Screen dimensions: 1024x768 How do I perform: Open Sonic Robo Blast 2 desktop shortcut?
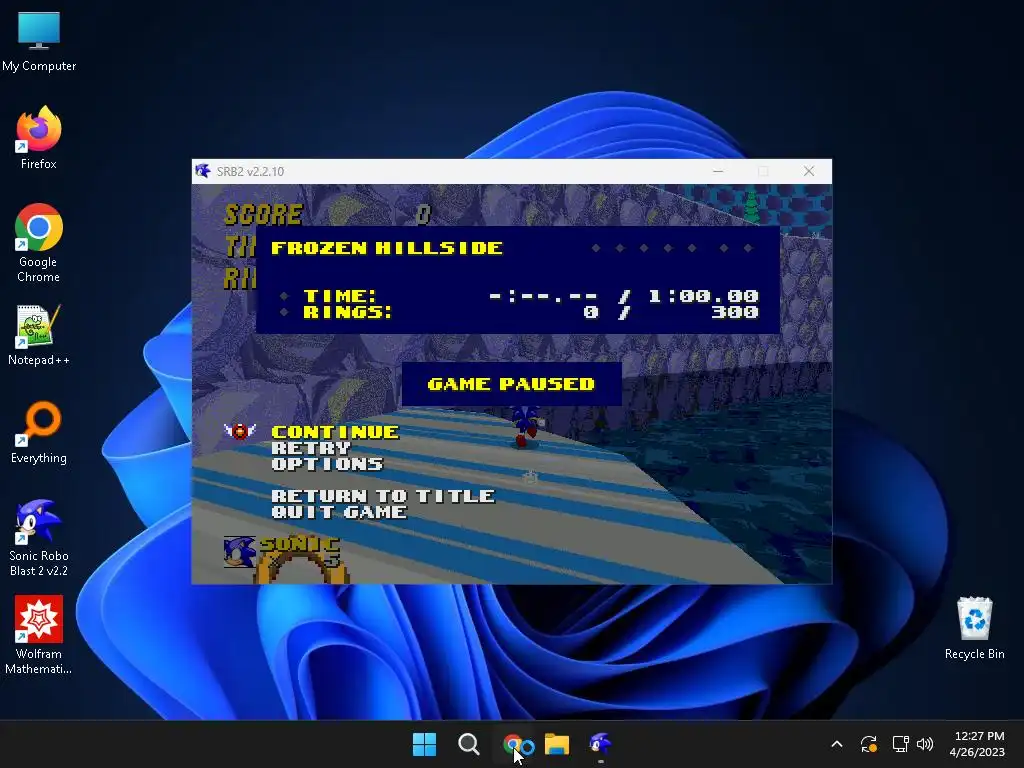(x=39, y=537)
